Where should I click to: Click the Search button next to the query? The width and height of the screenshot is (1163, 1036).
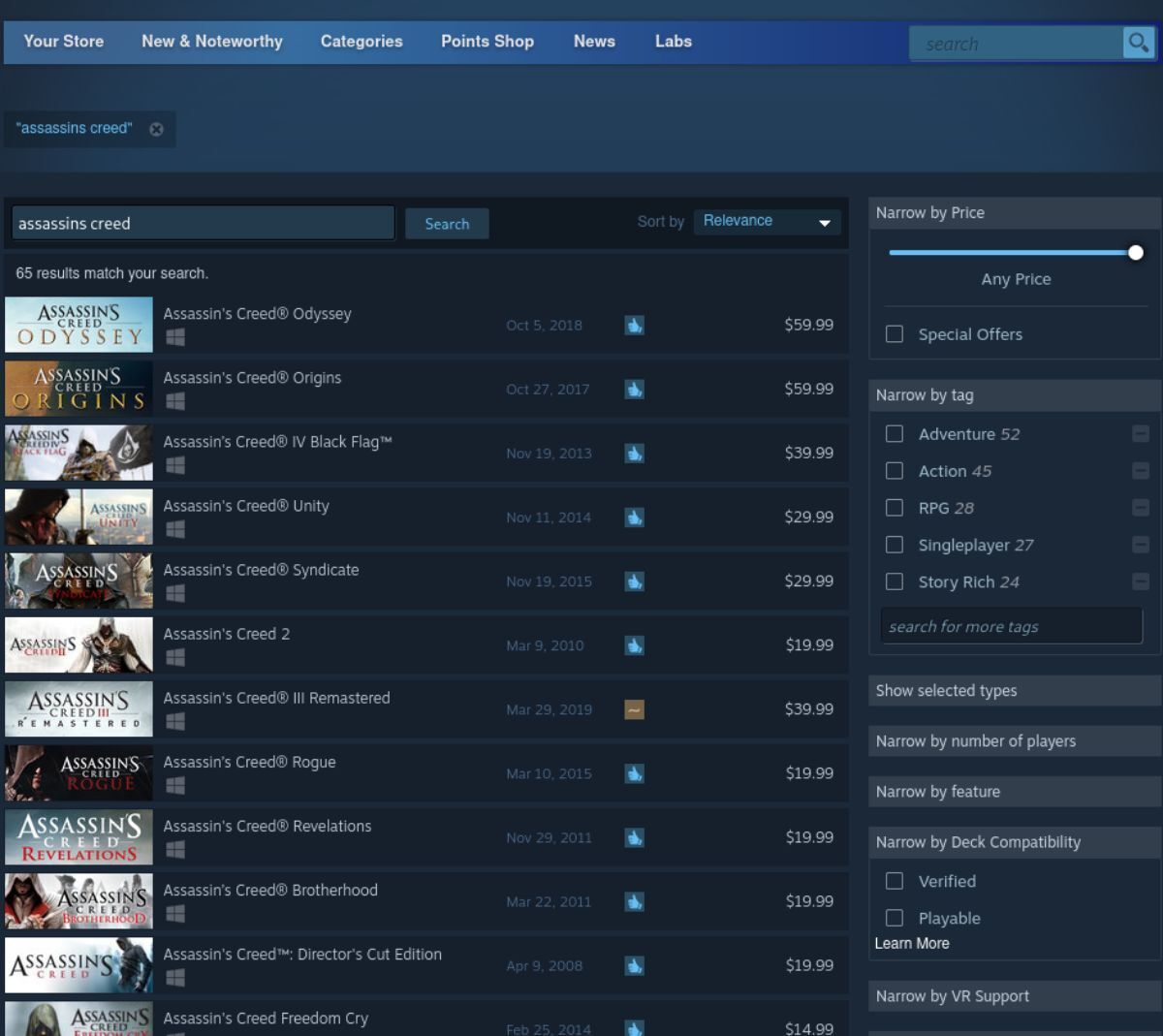click(x=447, y=224)
